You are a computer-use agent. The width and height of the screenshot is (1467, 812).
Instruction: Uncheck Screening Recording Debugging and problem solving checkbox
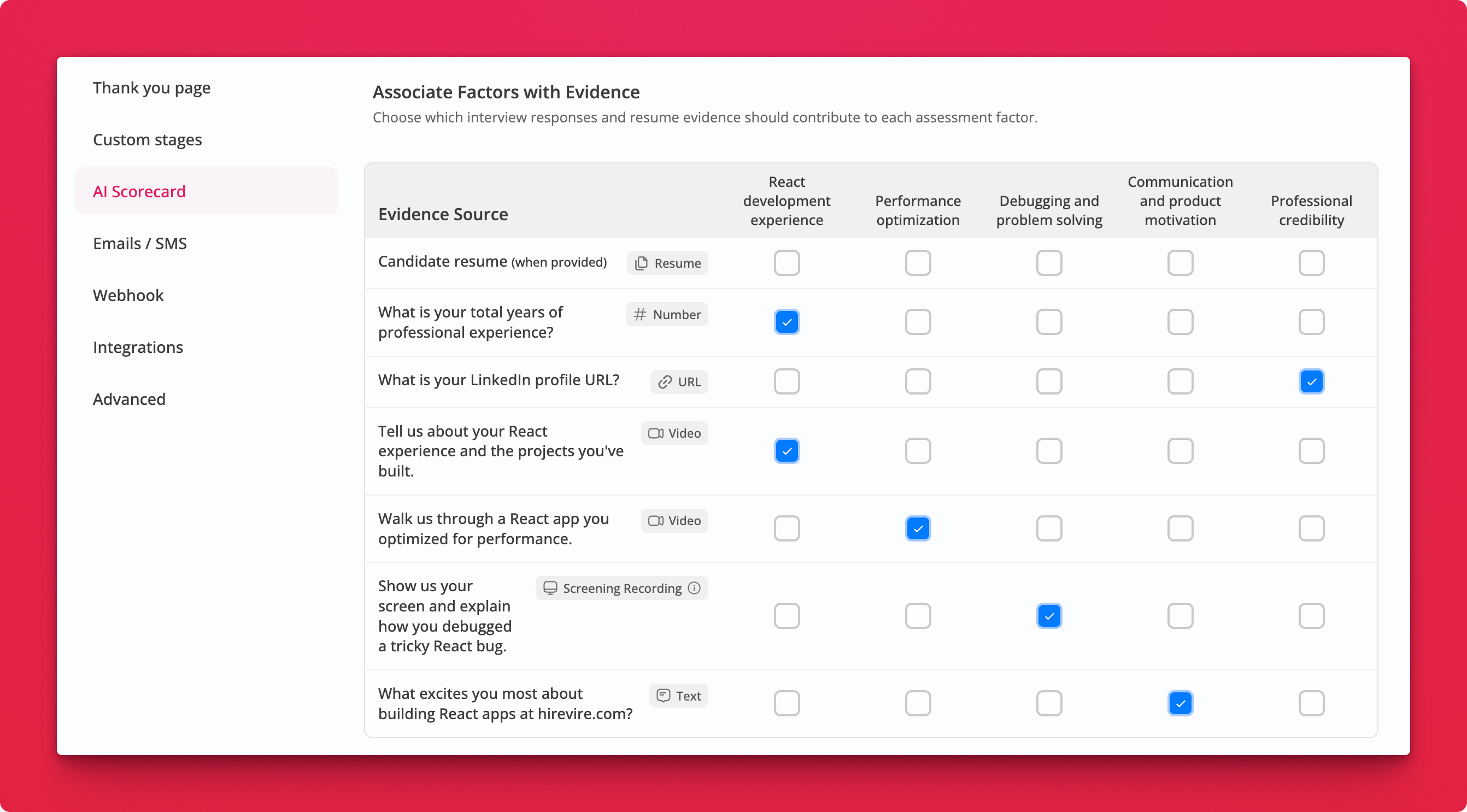1049,616
